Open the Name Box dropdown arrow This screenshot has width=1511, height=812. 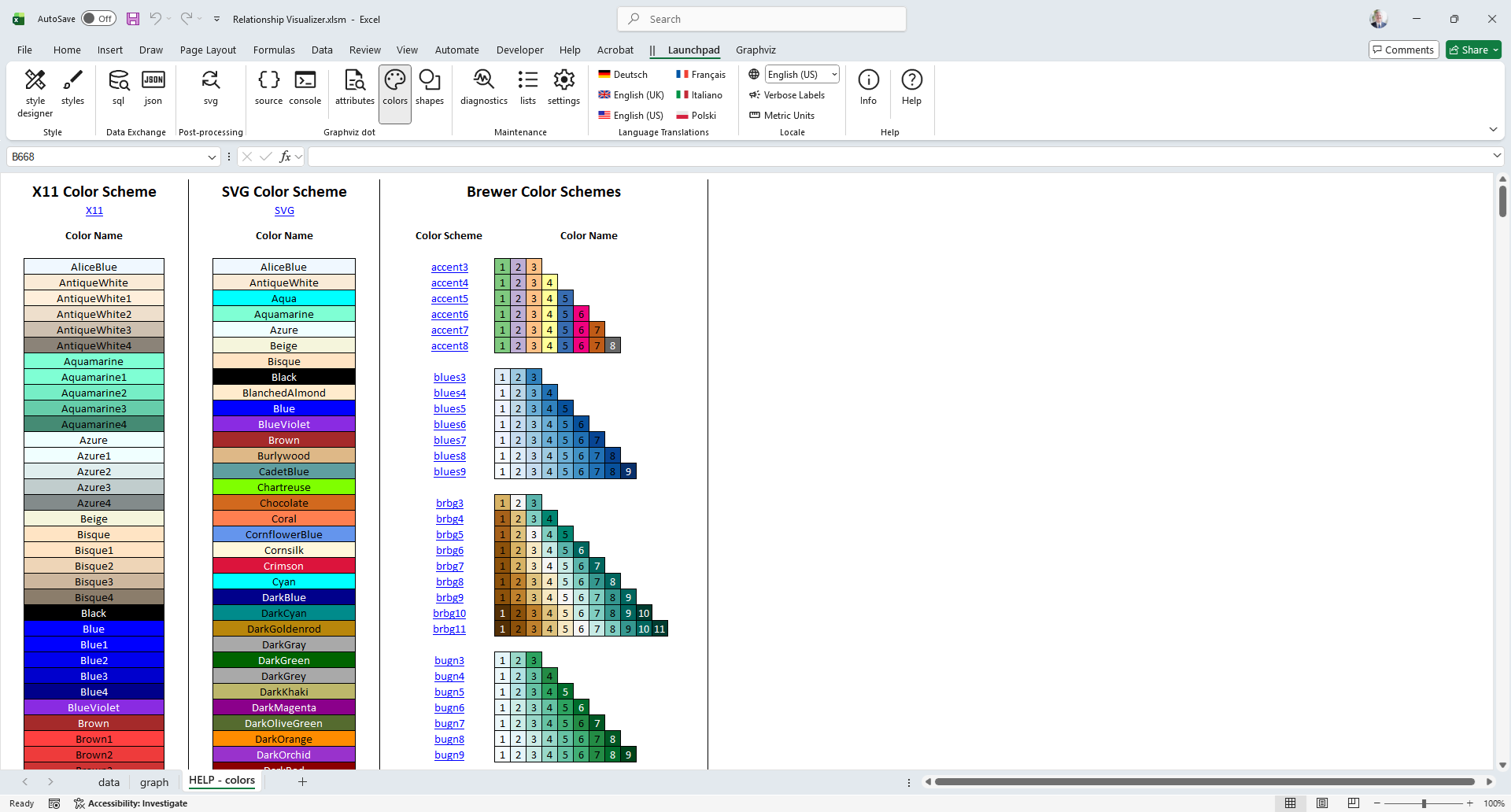212,157
